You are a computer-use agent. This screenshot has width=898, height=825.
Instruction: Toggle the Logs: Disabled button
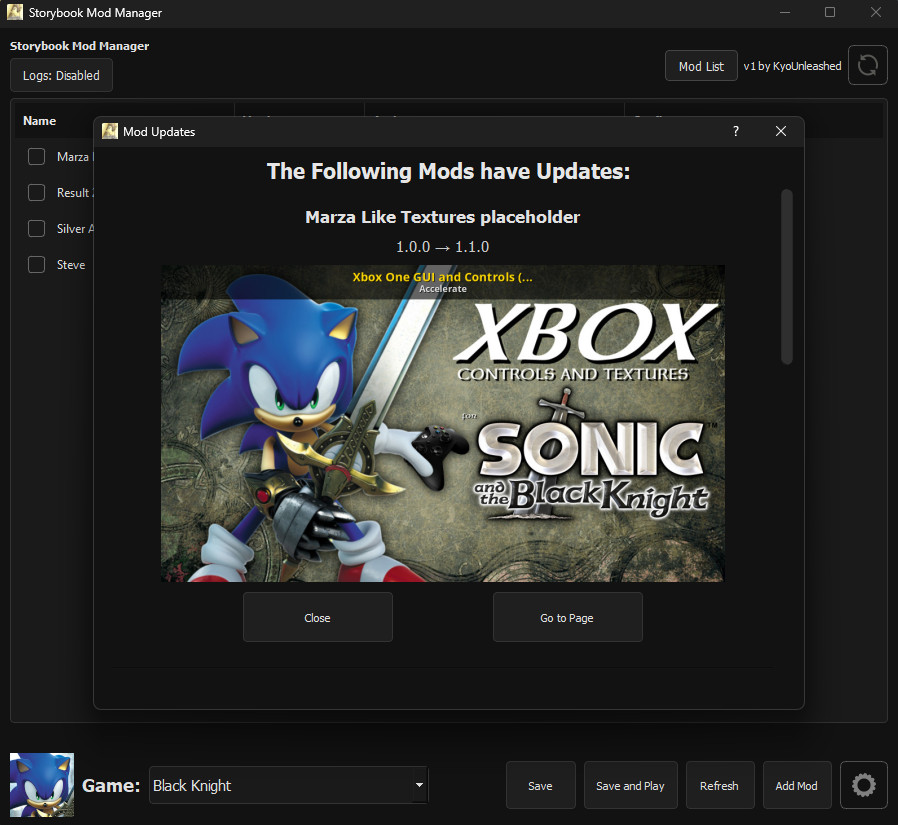[61, 76]
